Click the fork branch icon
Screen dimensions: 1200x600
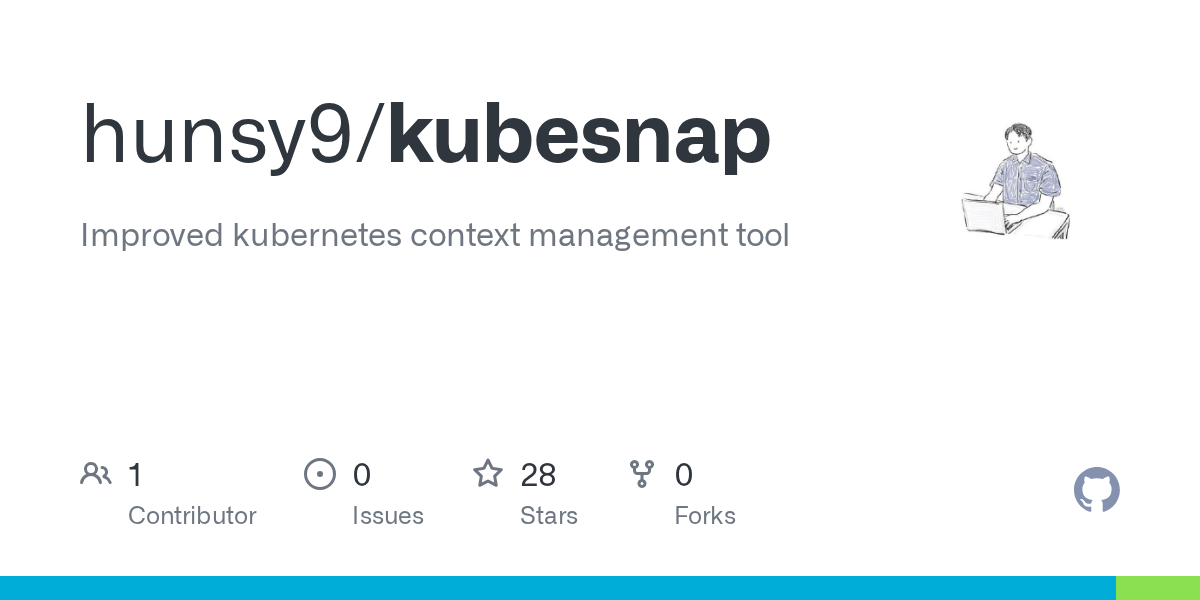pyautogui.click(x=642, y=474)
